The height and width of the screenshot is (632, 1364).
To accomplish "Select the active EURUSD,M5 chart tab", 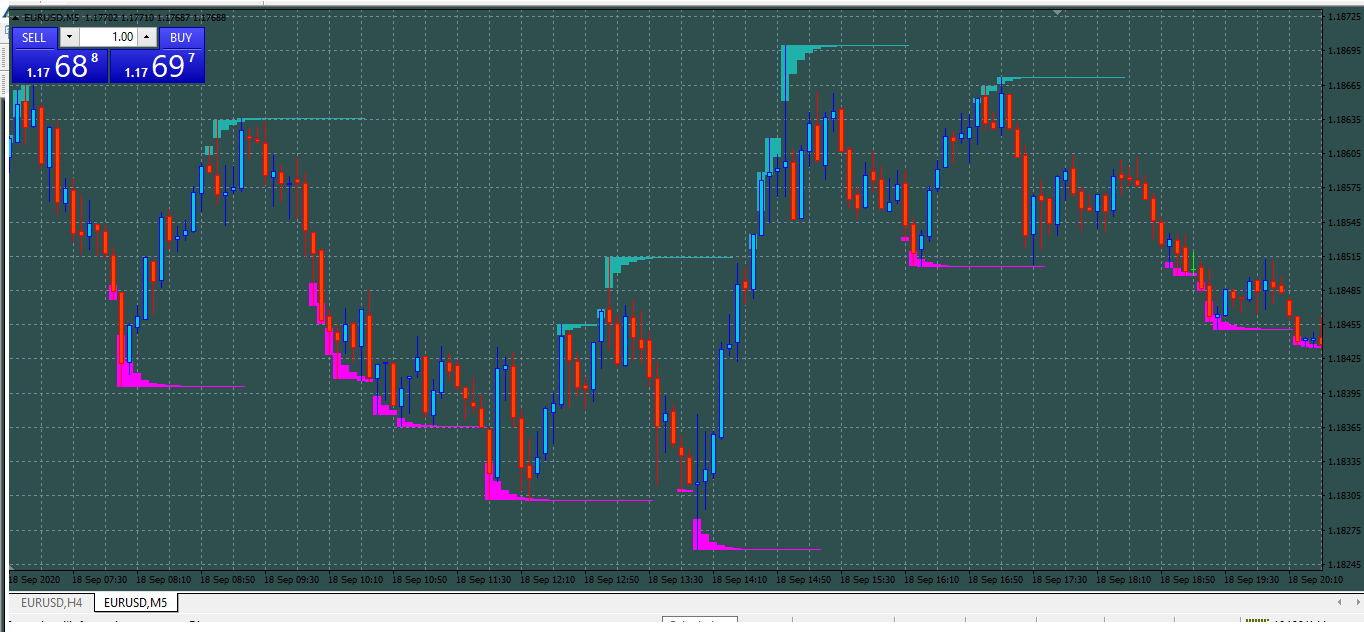I will coord(135,603).
